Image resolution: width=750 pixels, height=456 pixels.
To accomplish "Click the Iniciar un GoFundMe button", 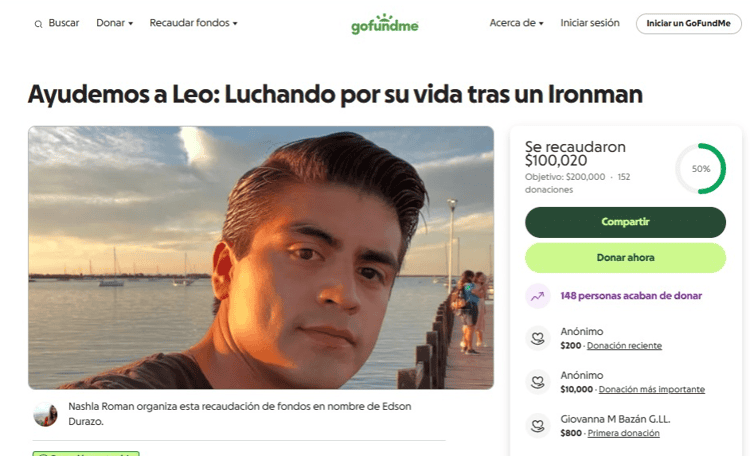I will click(688, 23).
